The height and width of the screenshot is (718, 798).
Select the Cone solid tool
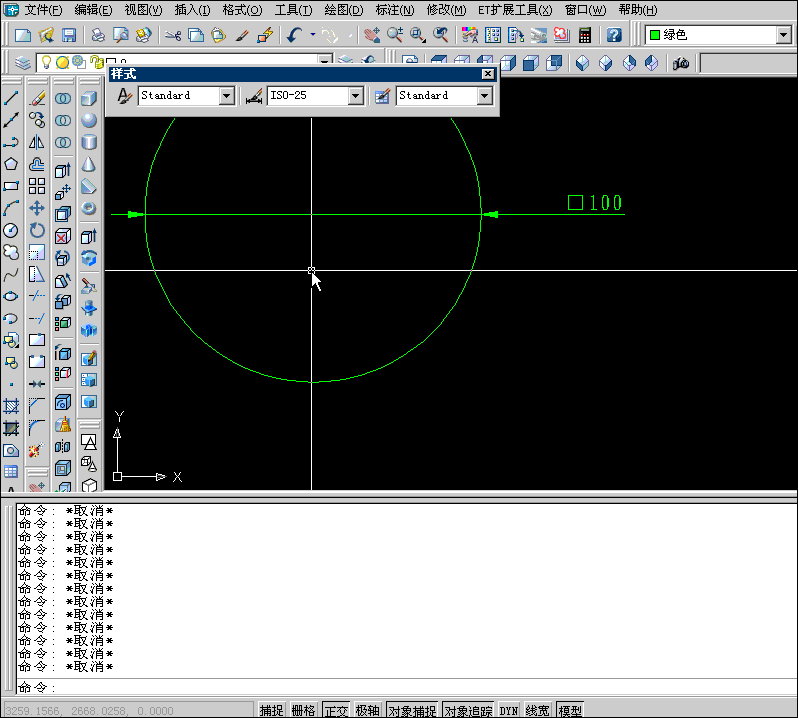click(89, 164)
